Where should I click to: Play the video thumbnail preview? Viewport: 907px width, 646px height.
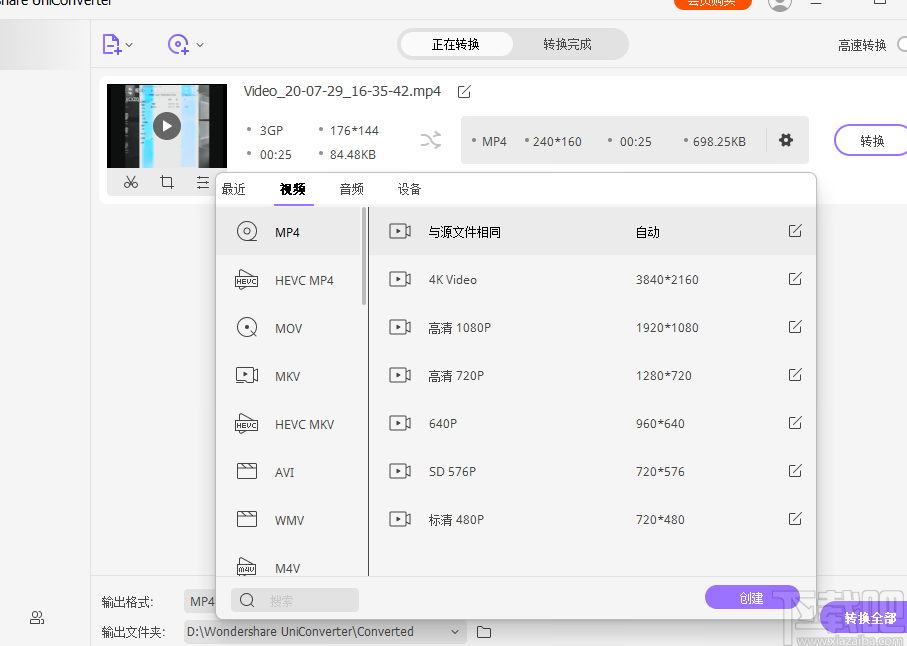pos(166,126)
